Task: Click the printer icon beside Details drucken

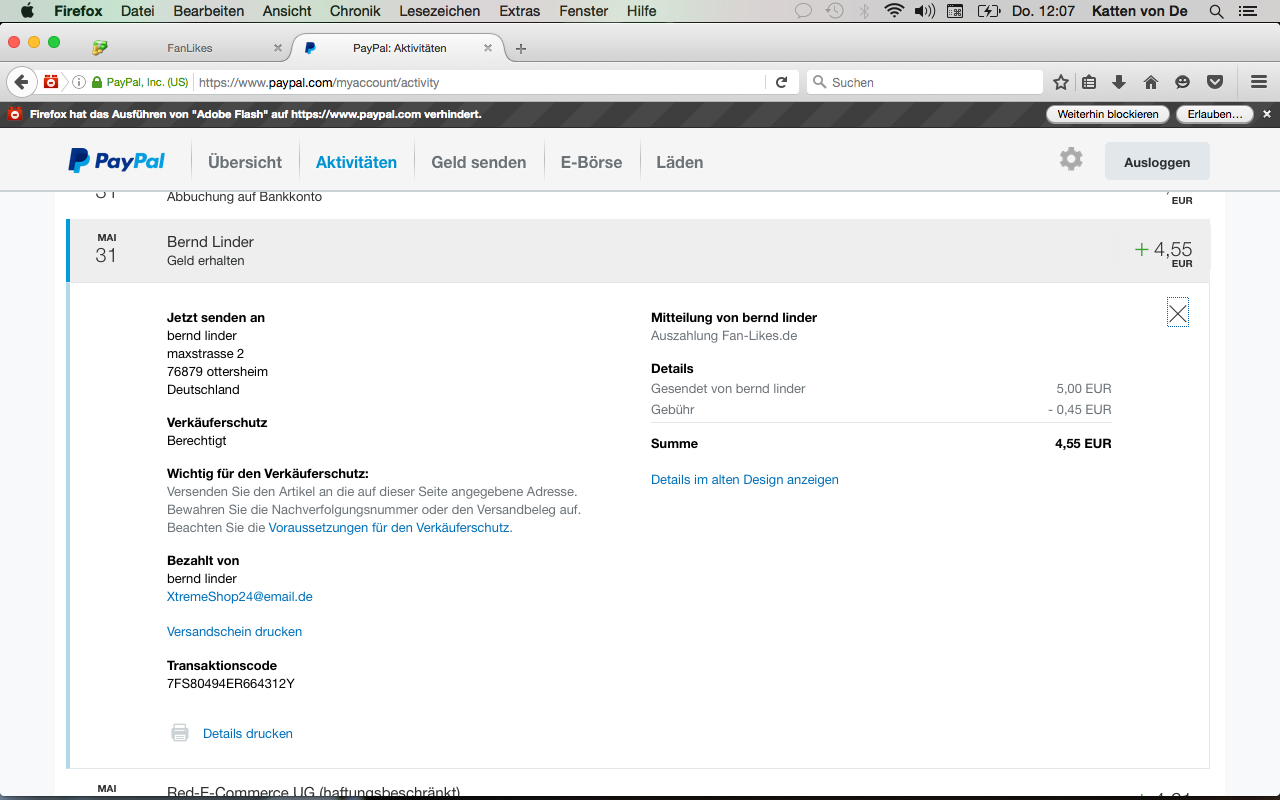Action: 180,733
